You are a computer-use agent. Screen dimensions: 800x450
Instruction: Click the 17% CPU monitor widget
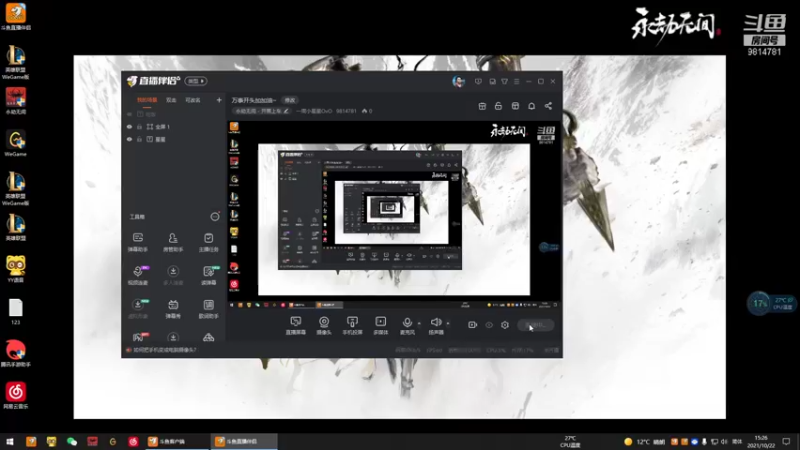point(771,304)
